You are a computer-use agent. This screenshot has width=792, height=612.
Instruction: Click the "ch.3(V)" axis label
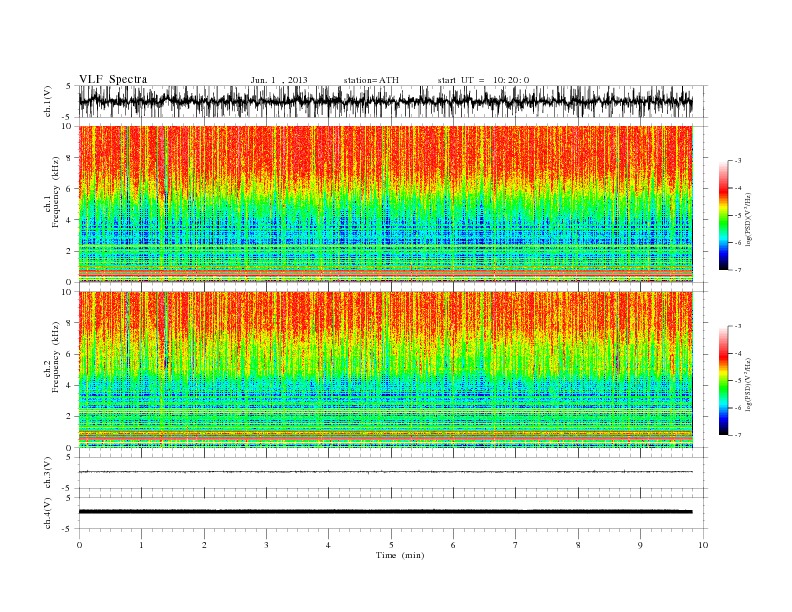[48, 473]
